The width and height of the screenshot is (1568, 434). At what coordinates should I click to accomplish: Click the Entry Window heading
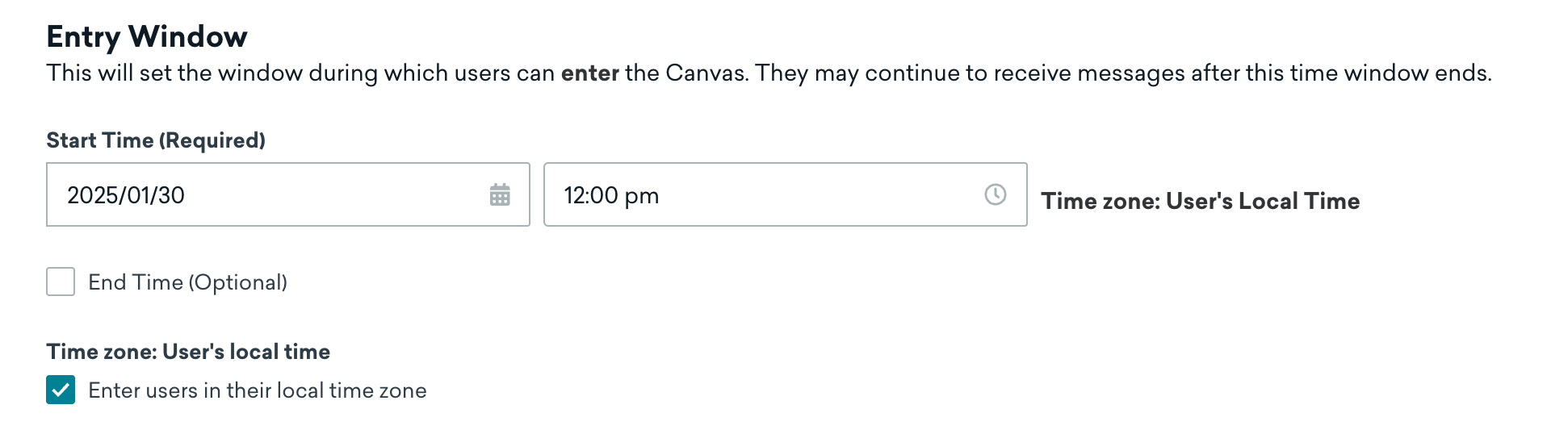click(147, 36)
